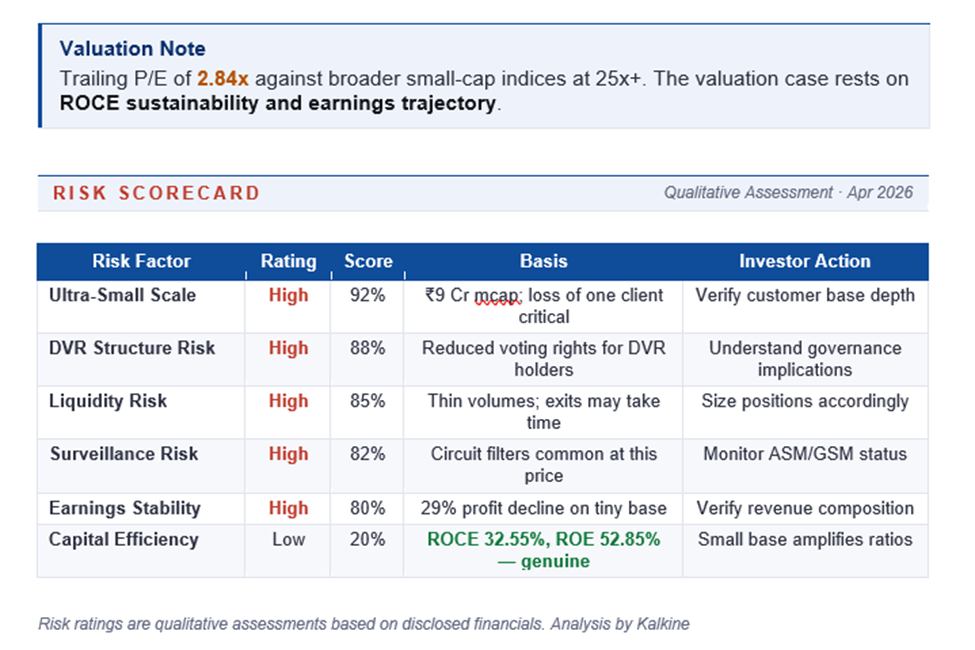This screenshot has width=975, height=650.
Task: Select the Monitor ASM/GSM status cell
Action: point(804,454)
